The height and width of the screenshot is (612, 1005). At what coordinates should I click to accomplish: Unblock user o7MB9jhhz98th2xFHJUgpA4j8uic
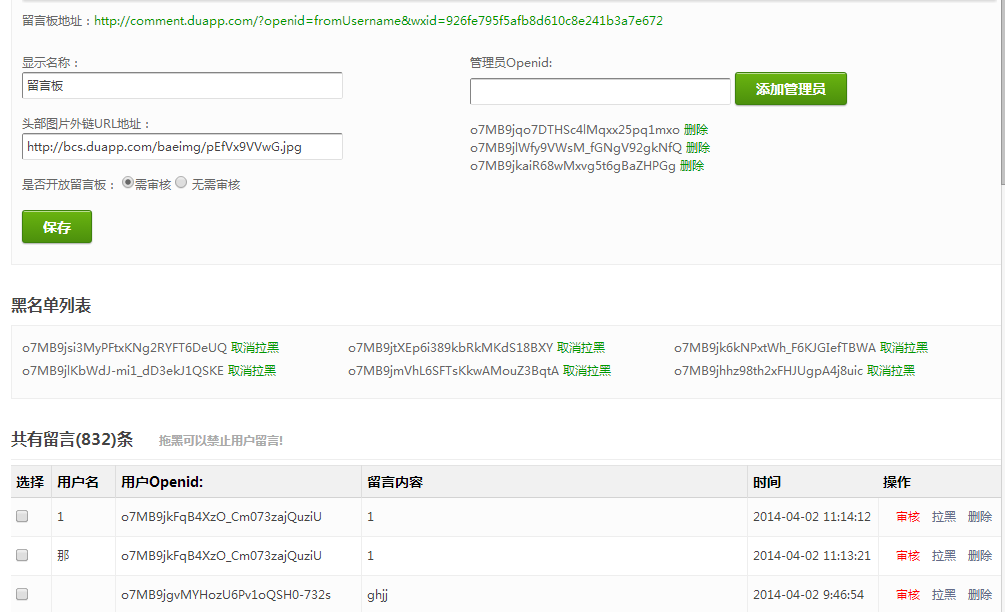pyautogui.click(x=891, y=370)
